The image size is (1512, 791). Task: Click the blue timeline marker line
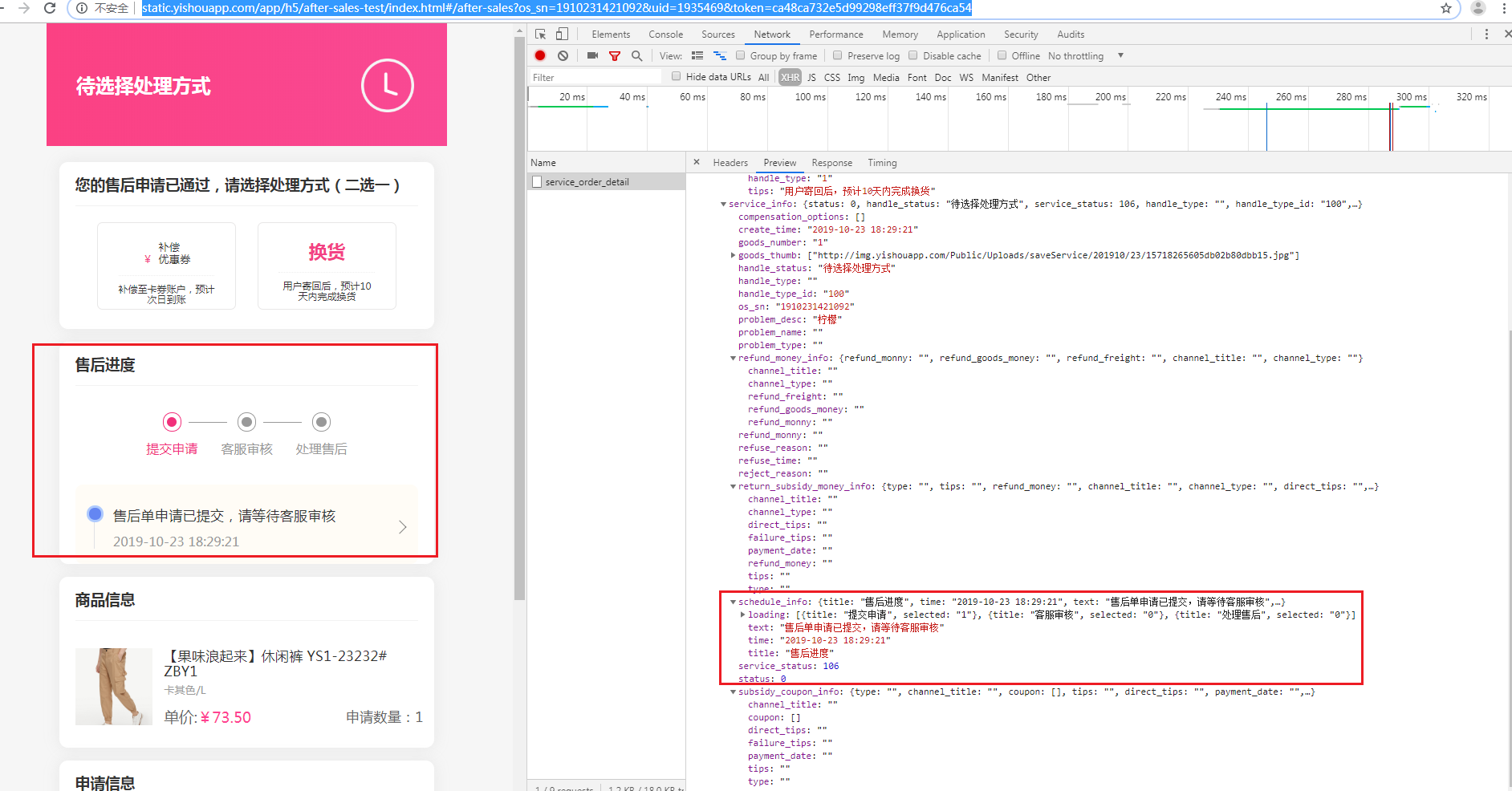coord(1266,127)
